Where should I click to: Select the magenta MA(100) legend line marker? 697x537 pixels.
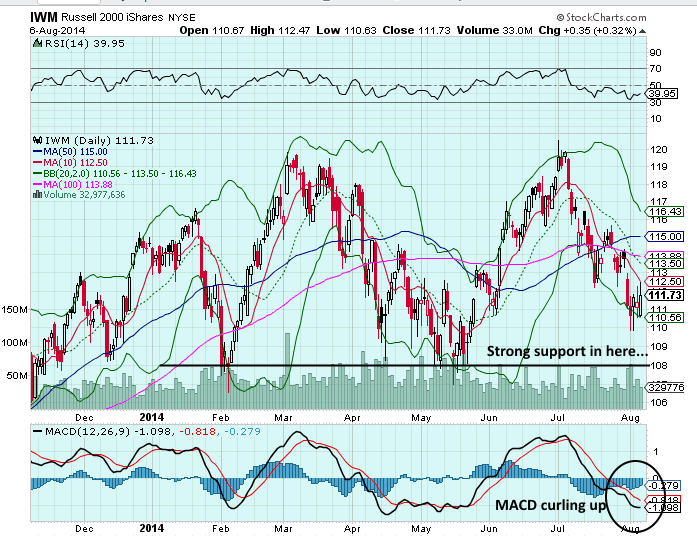(38, 184)
